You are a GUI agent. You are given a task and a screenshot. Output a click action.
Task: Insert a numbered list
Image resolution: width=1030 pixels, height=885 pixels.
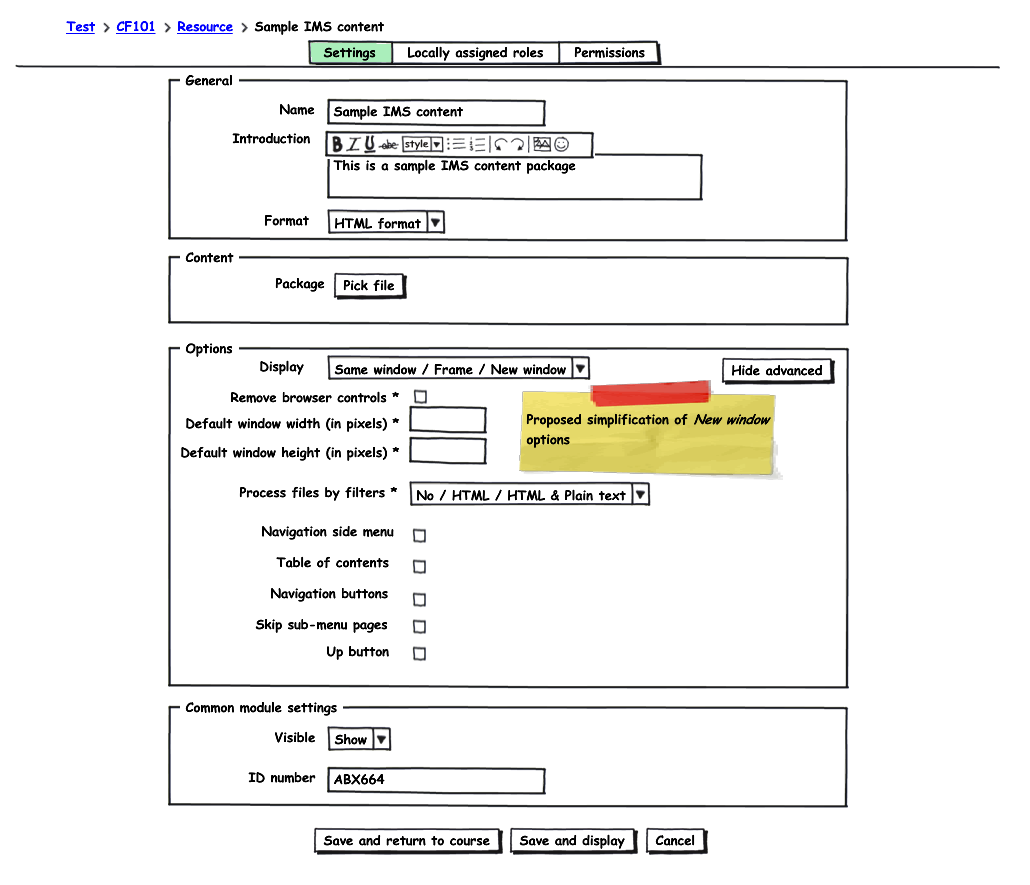pyautogui.click(x=478, y=145)
